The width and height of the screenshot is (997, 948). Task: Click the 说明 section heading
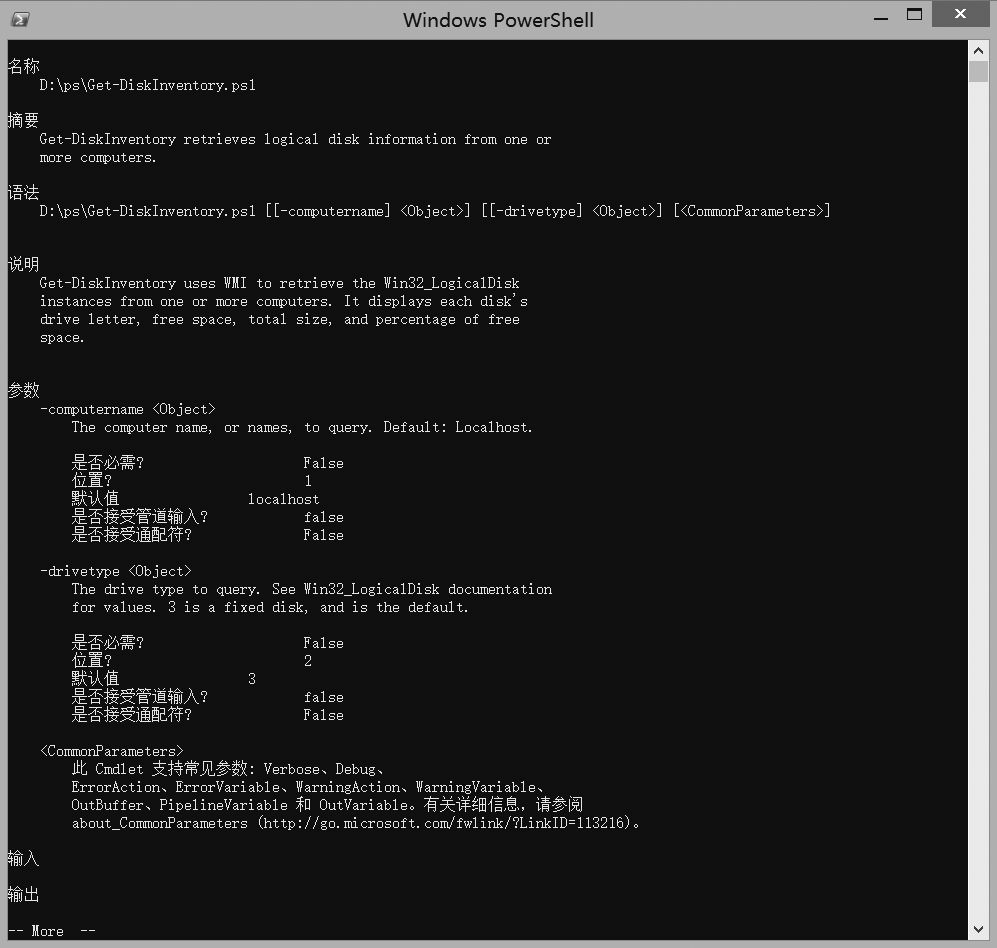23,264
